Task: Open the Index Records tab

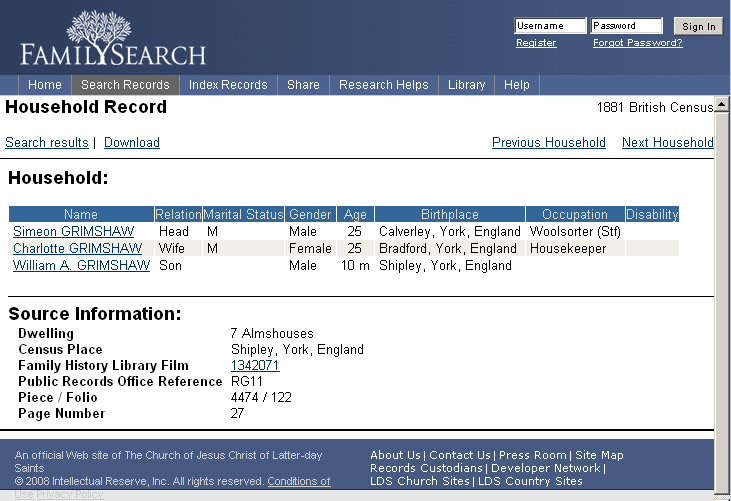Action: pos(228,85)
